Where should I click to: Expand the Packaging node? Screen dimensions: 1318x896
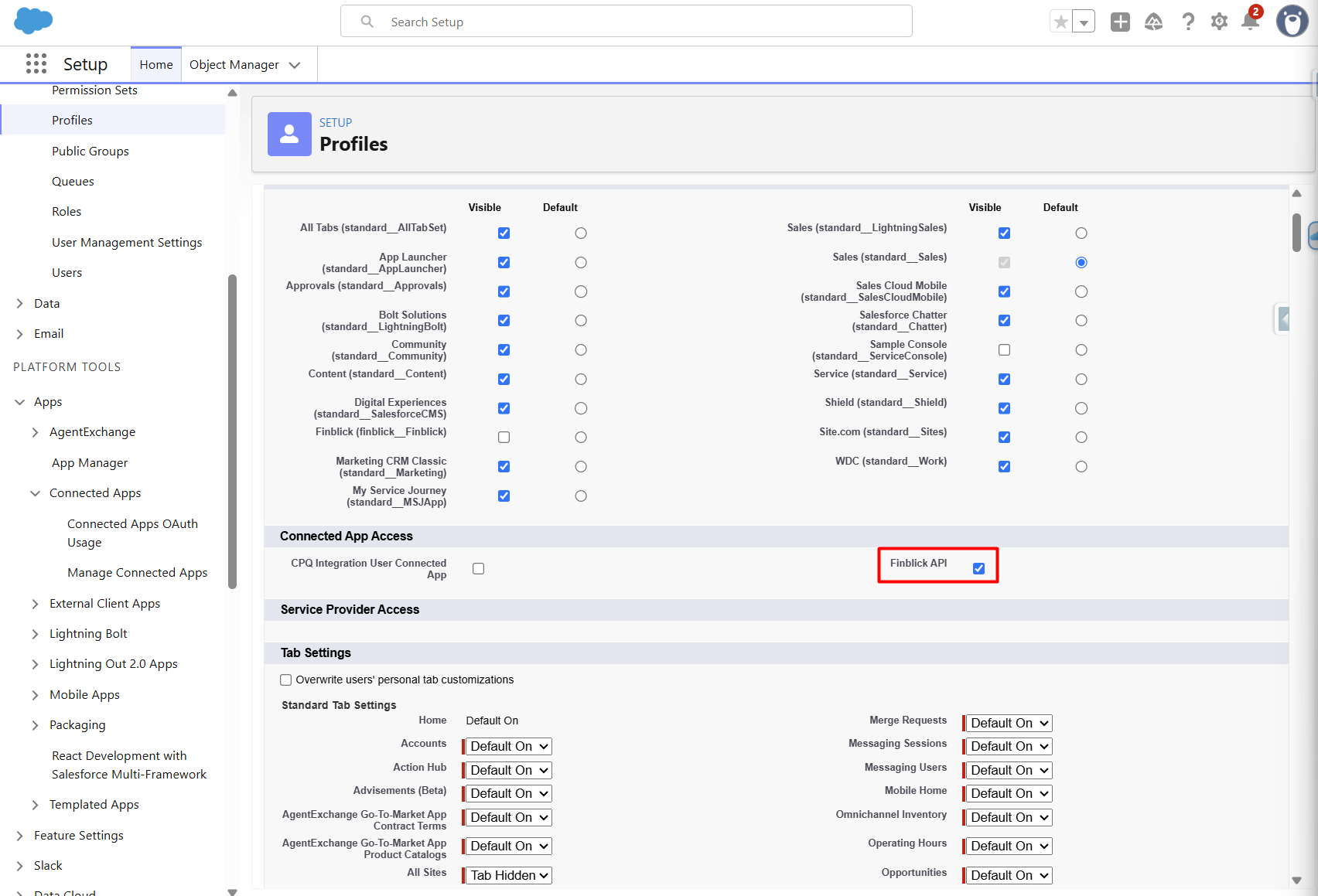coord(35,725)
